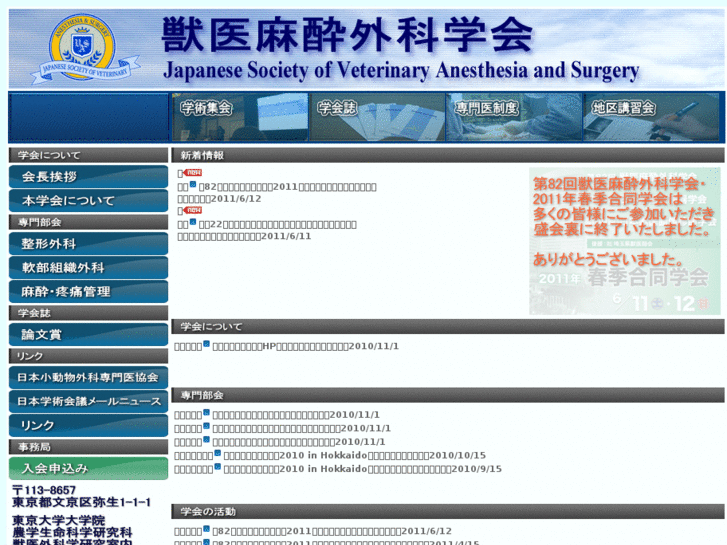
Task: Click the blue icon by the HP 2010/11/1 entry
Action: coord(206,344)
